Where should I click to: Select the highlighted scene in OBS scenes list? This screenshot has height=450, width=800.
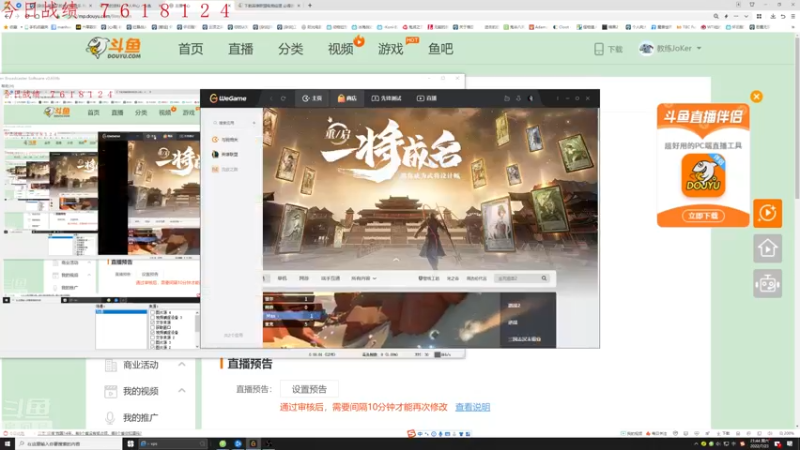click(x=121, y=311)
